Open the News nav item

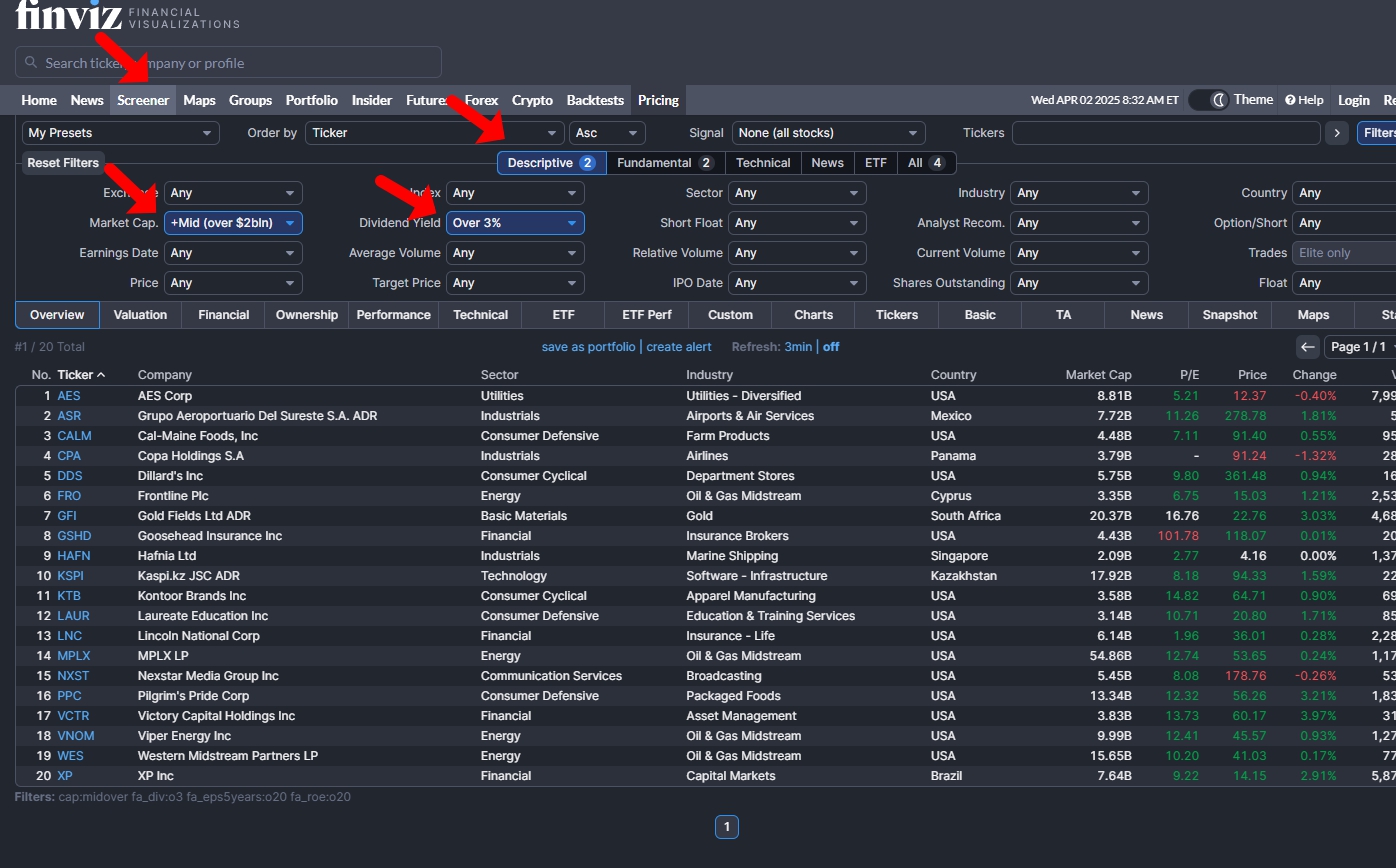click(87, 100)
